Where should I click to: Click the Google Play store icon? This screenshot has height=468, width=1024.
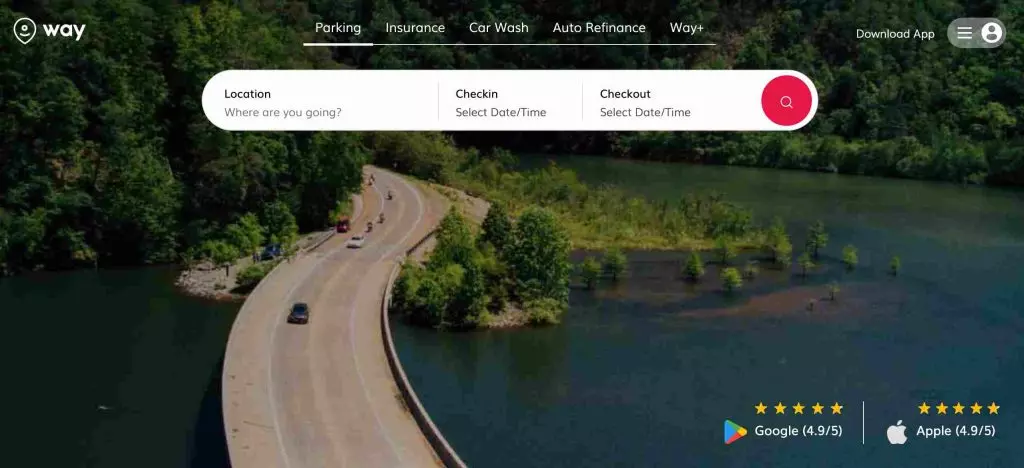(735, 431)
